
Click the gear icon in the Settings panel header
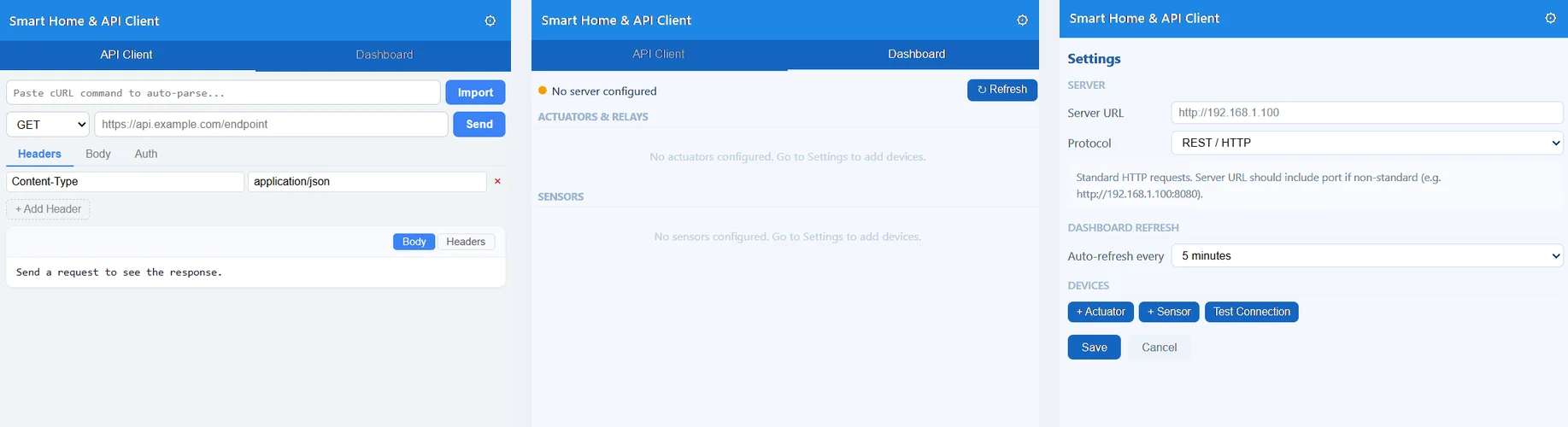pyautogui.click(x=1551, y=18)
